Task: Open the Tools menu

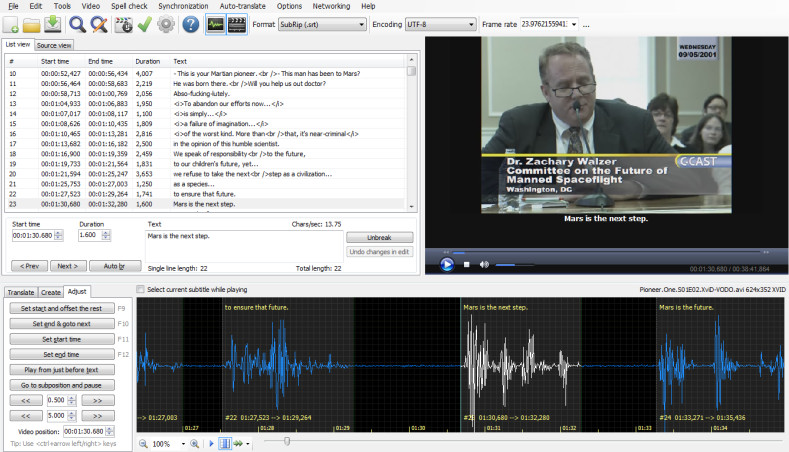Action: tap(62, 6)
